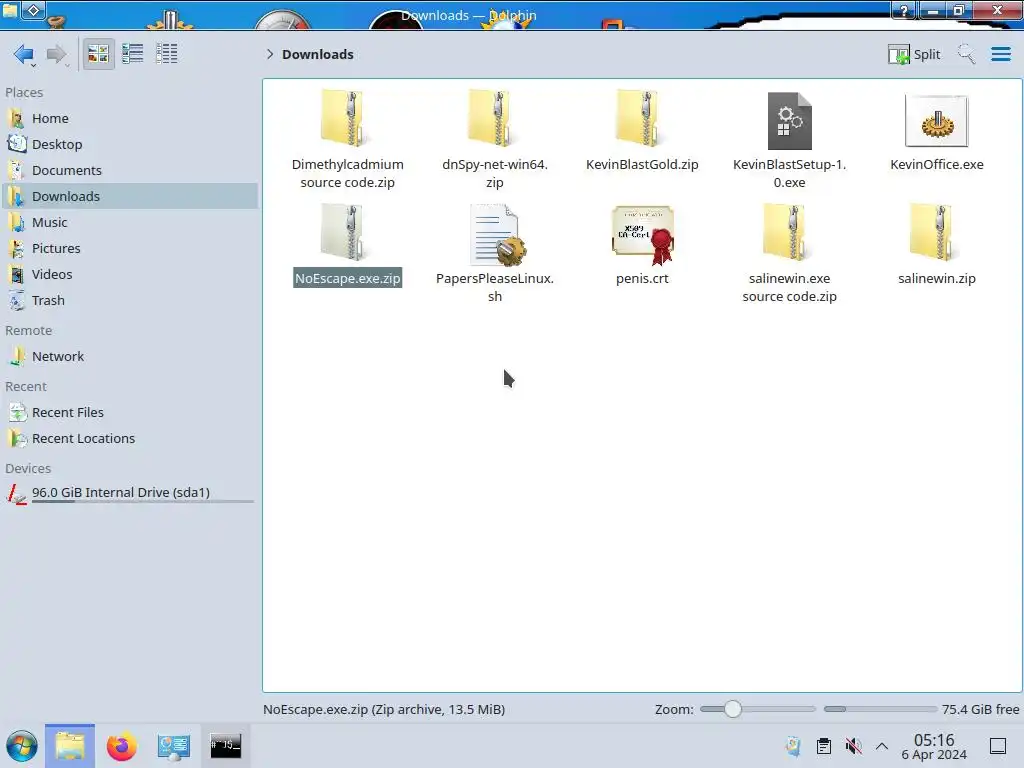Image resolution: width=1024 pixels, height=768 pixels.
Task: Click the KevinOffice.exe filename text
Action: pyautogui.click(x=936, y=165)
